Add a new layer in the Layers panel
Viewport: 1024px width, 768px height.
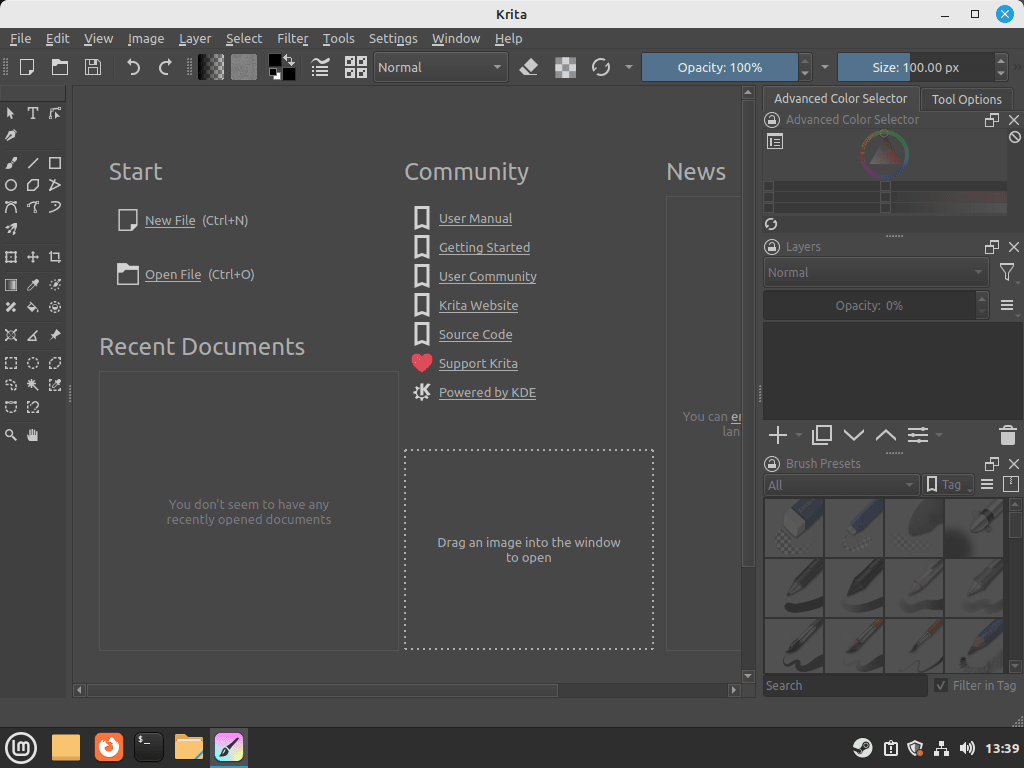coord(778,435)
